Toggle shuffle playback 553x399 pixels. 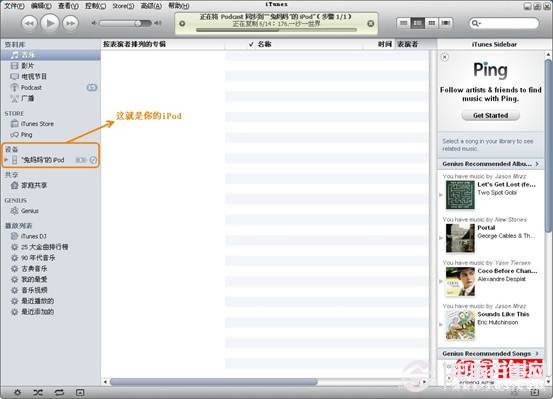38,392
